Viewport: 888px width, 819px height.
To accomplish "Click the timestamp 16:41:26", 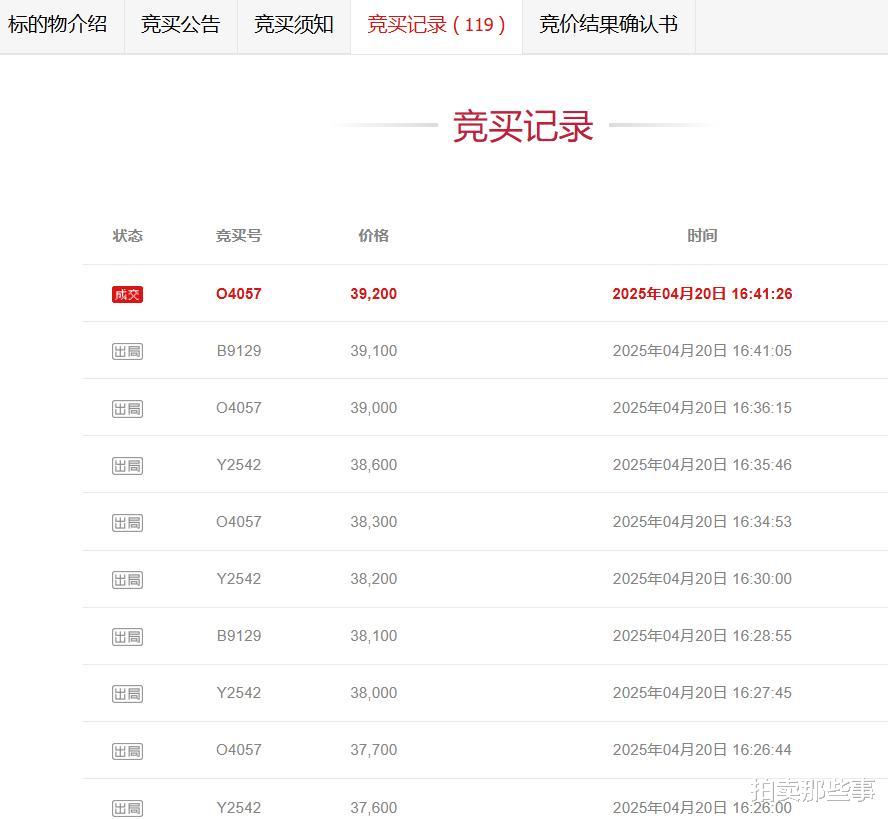I will [x=762, y=294].
